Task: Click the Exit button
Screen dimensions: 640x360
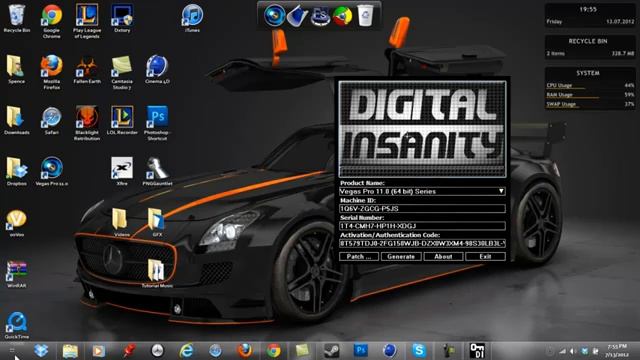Action: point(485,257)
